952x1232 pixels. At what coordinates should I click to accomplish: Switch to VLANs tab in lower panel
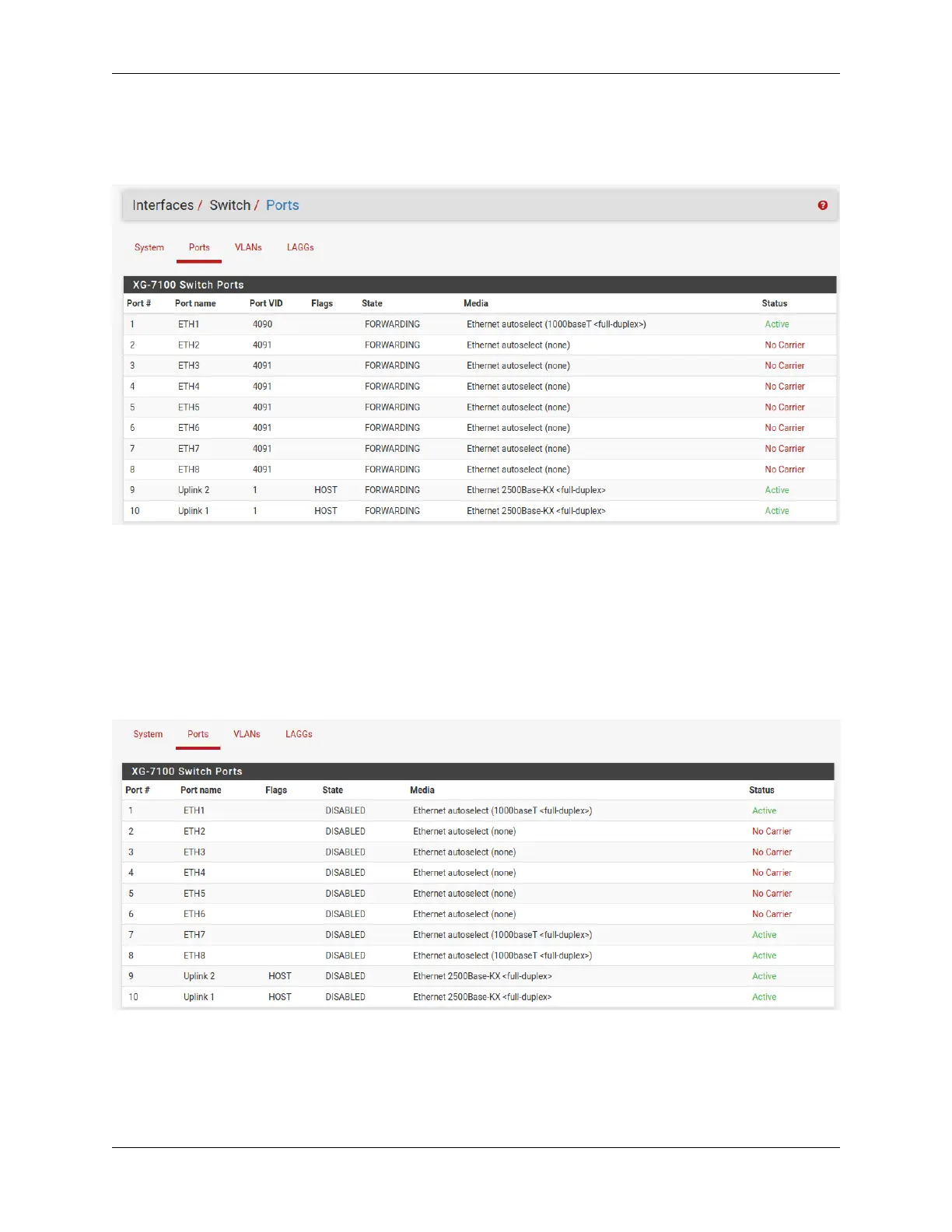click(x=247, y=734)
